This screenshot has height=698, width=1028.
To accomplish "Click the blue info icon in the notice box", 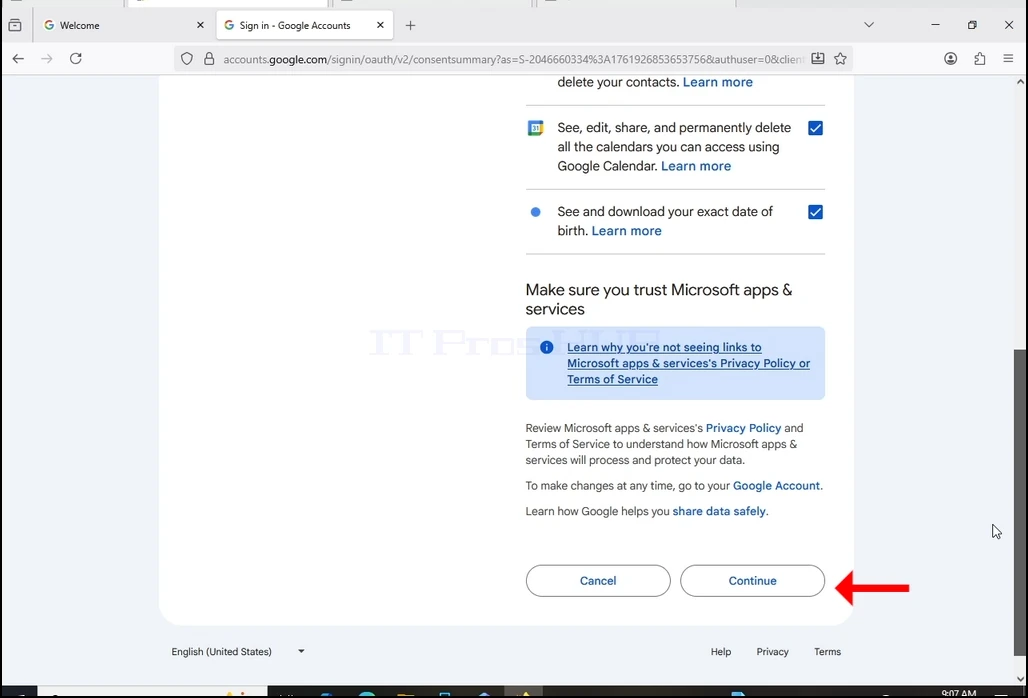I will coord(547,347).
